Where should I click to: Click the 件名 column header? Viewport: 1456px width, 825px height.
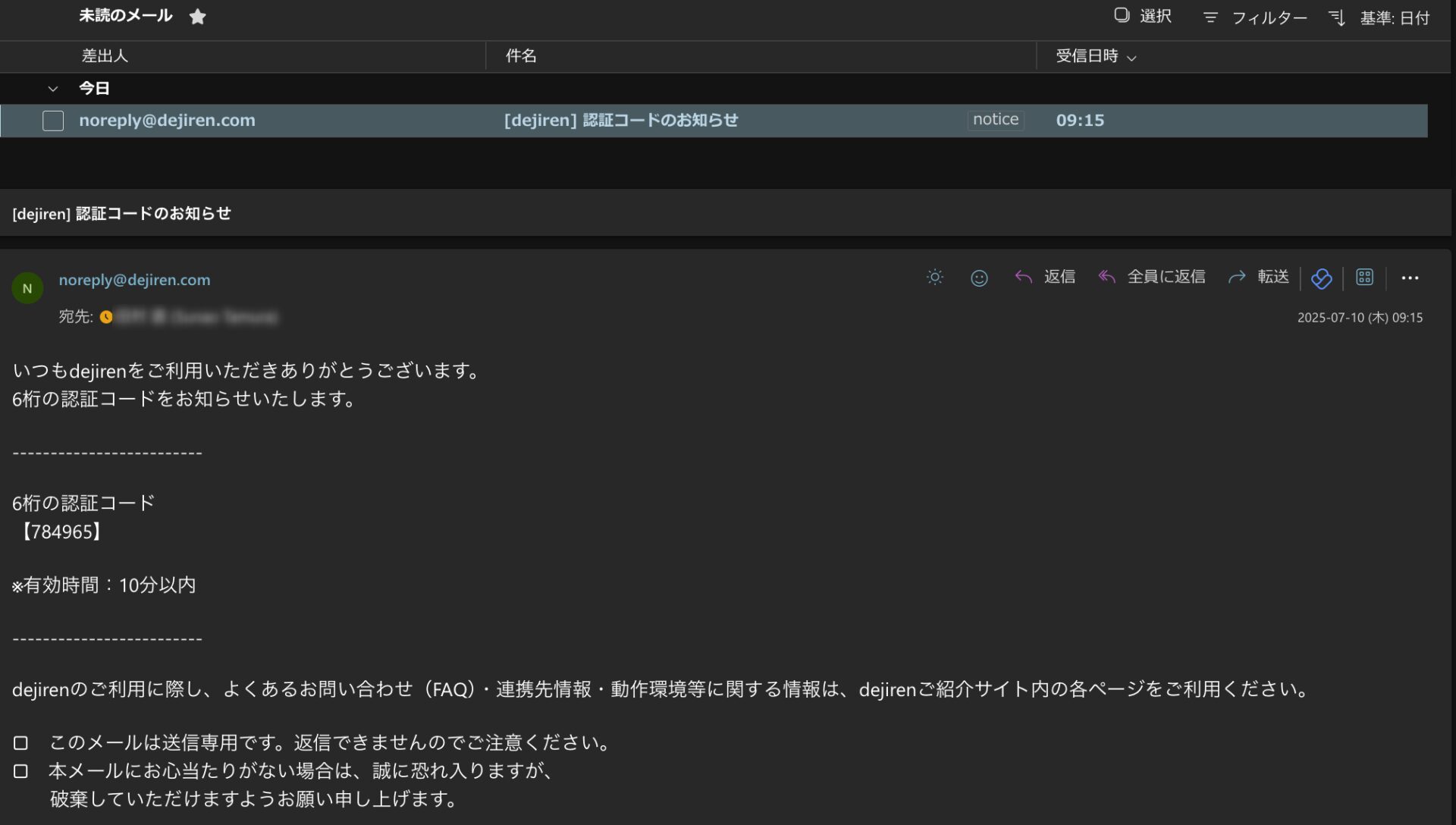point(521,56)
